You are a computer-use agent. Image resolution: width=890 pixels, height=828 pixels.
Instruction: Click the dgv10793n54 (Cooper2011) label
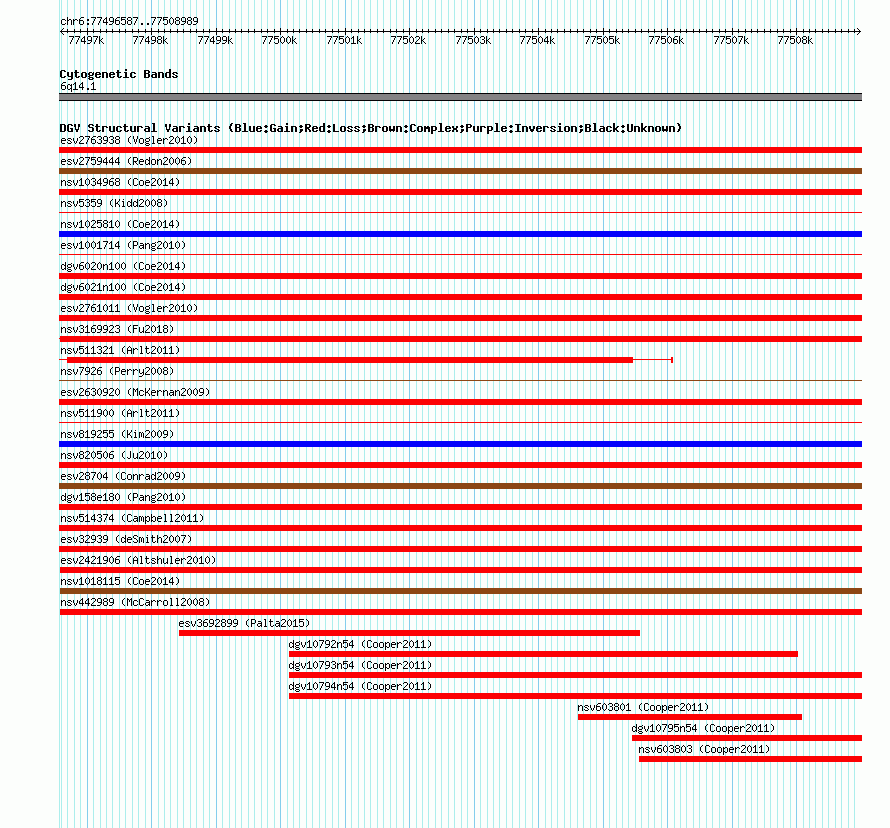(x=360, y=665)
